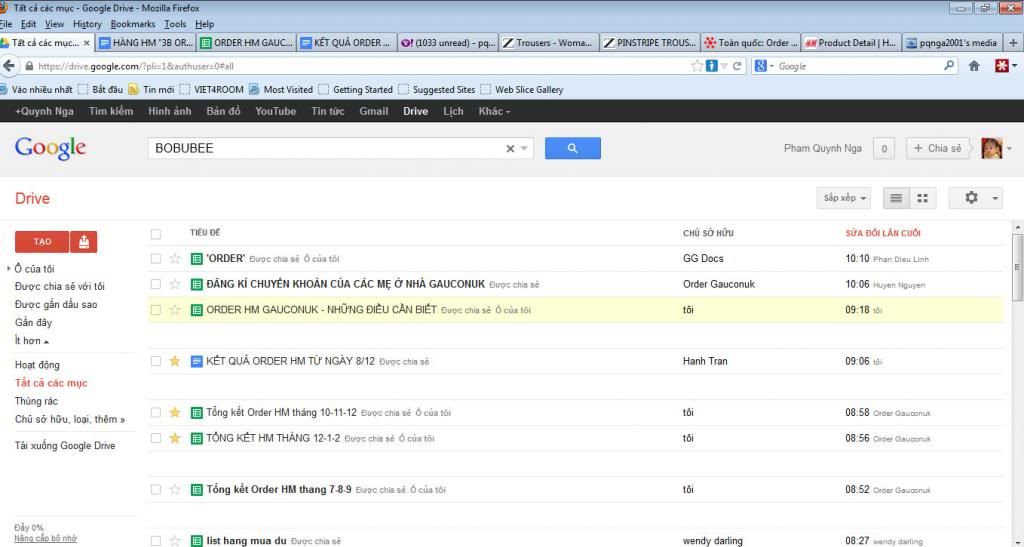1024x547 pixels.
Task: Check the box for ORDER HM GAUCONUK row
Action: click(x=155, y=310)
